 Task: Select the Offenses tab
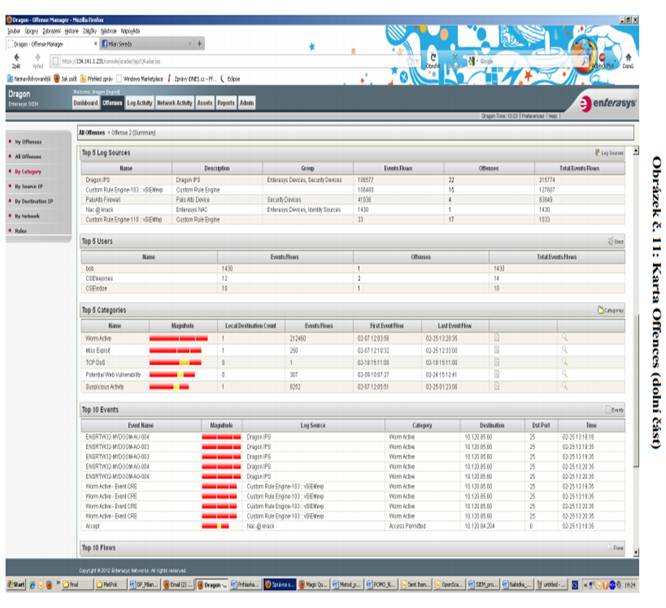pos(112,103)
